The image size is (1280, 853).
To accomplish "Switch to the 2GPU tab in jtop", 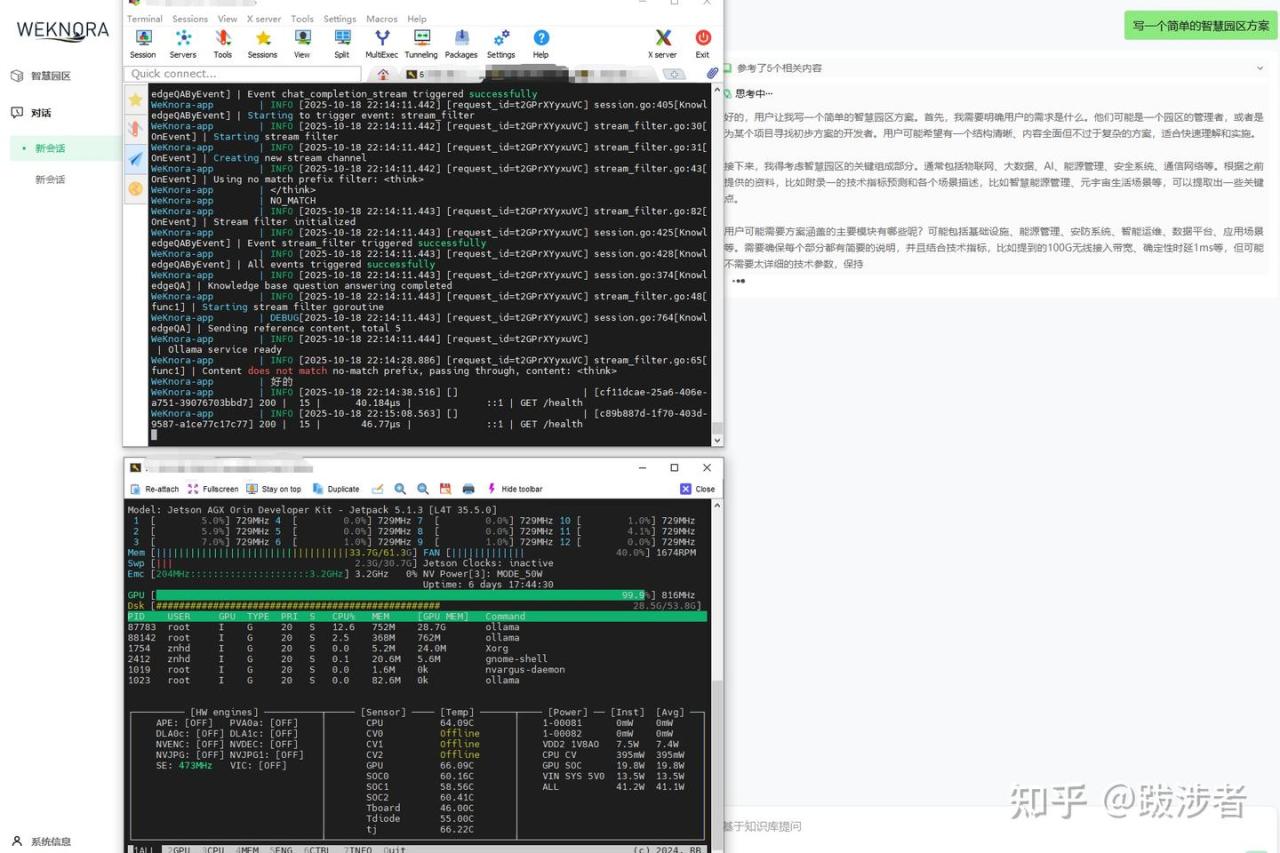I will click(179, 849).
